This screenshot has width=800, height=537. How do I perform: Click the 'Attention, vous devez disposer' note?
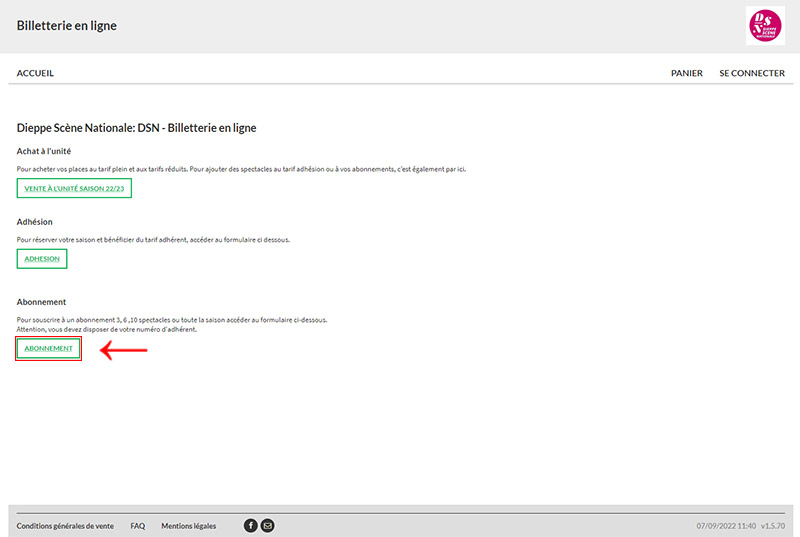pos(107,329)
